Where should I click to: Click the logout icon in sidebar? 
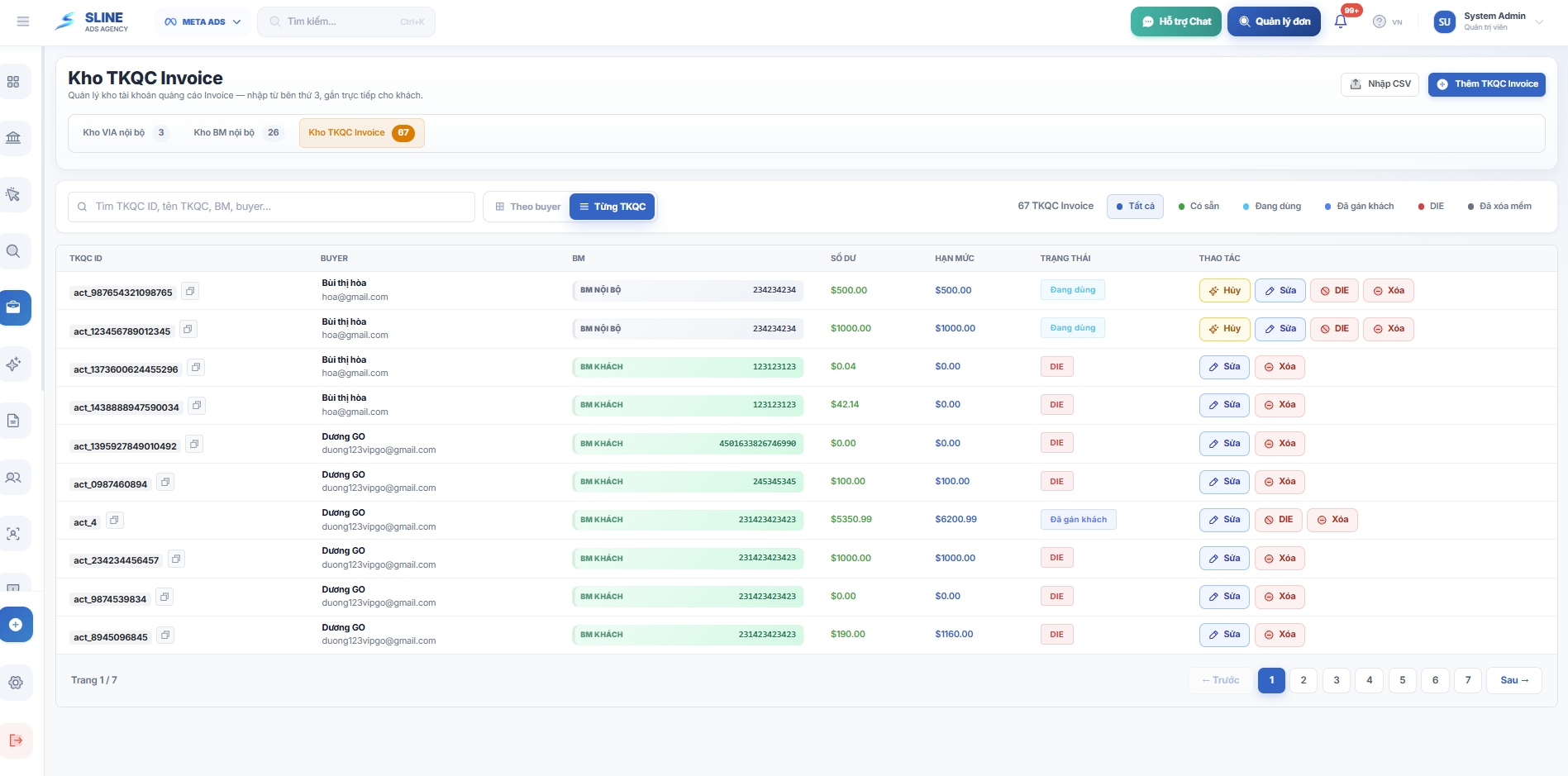pos(16,740)
